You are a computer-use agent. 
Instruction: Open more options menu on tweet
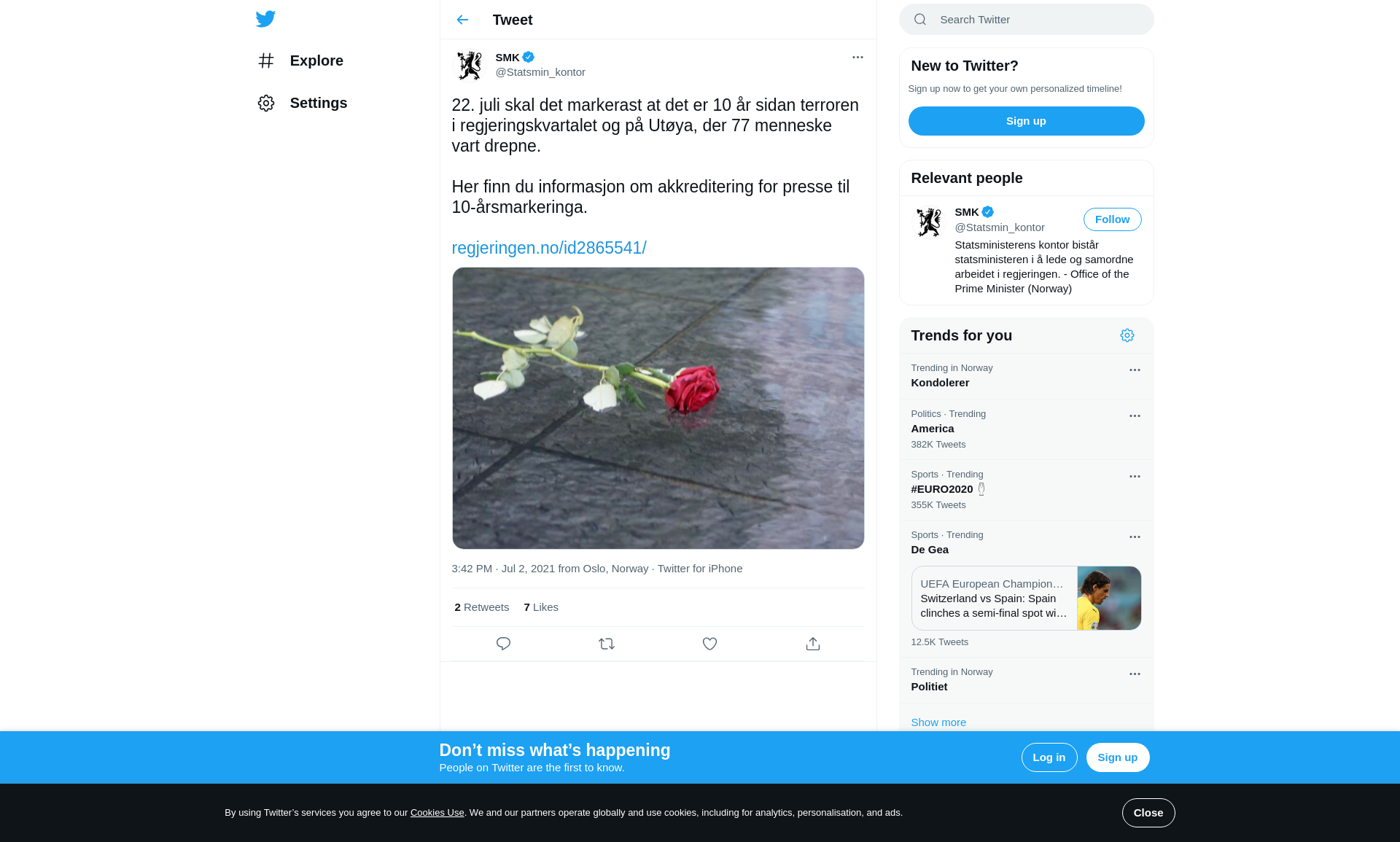click(857, 57)
